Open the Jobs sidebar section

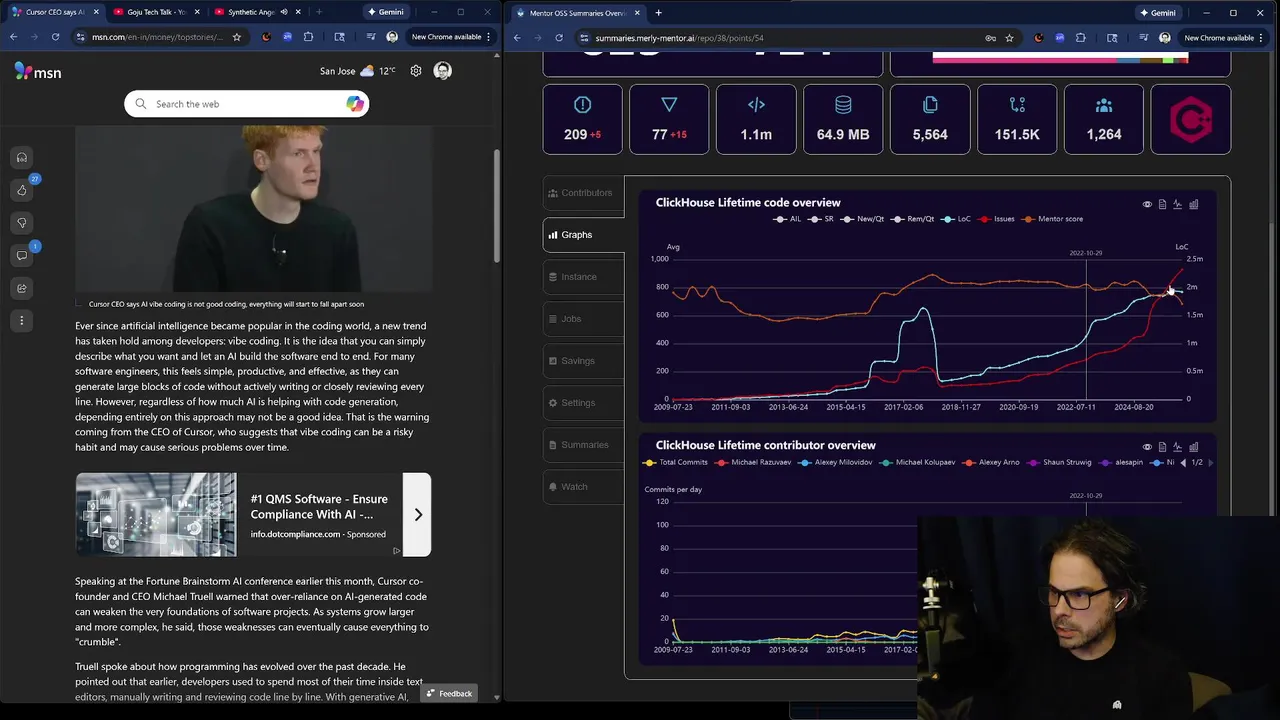coord(583,319)
